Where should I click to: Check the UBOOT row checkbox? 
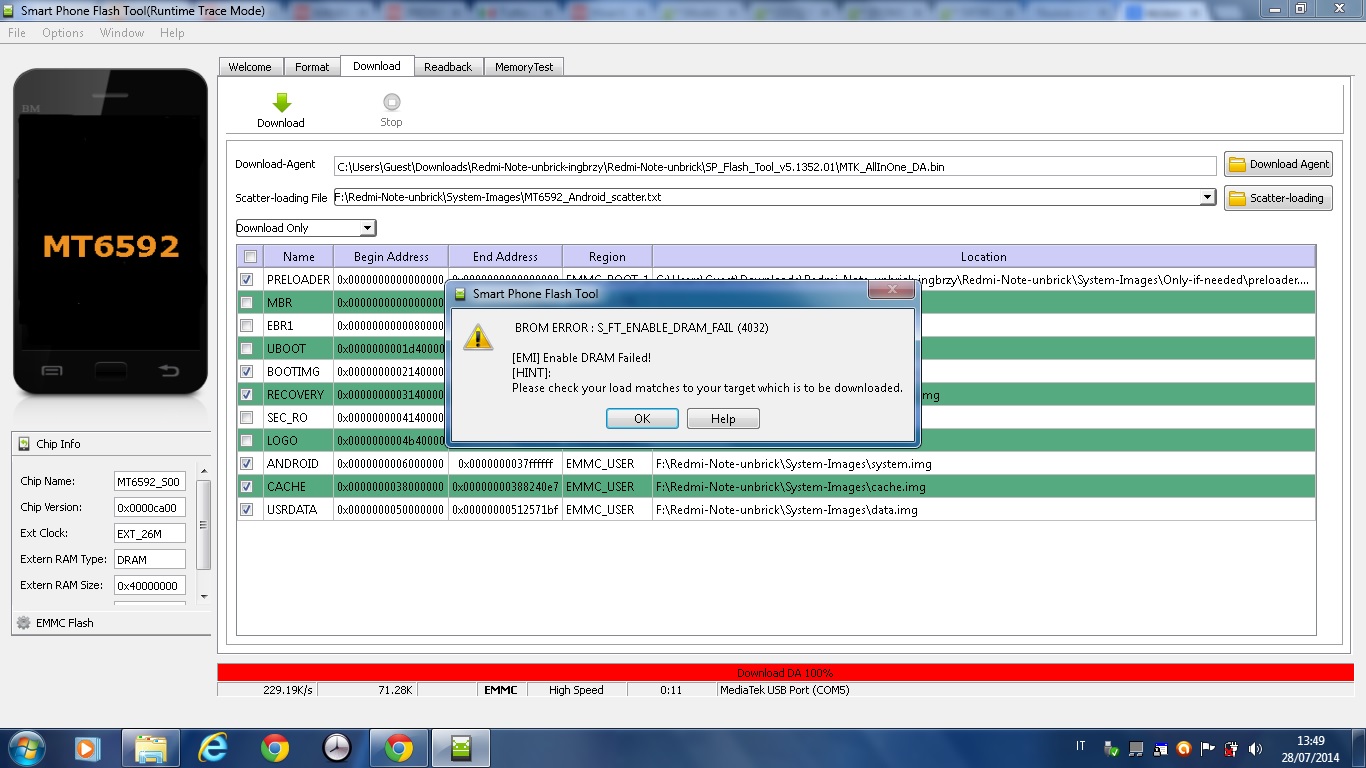click(246, 349)
